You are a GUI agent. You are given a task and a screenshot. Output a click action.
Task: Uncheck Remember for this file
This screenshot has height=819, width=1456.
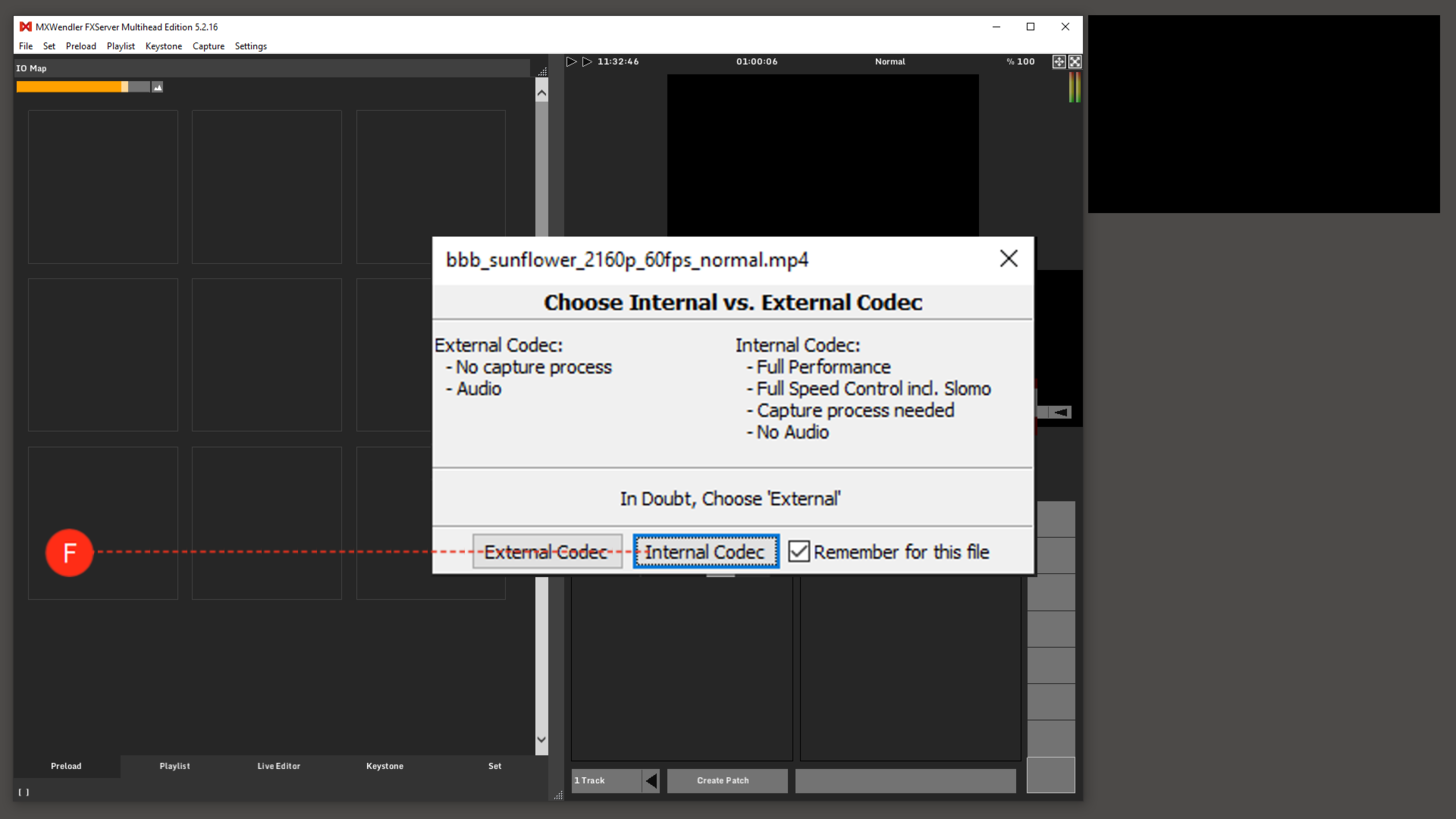click(798, 552)
